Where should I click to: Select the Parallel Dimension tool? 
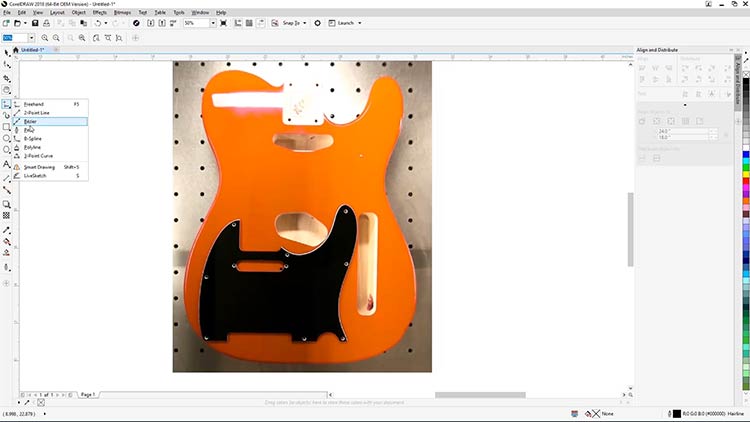6,178
